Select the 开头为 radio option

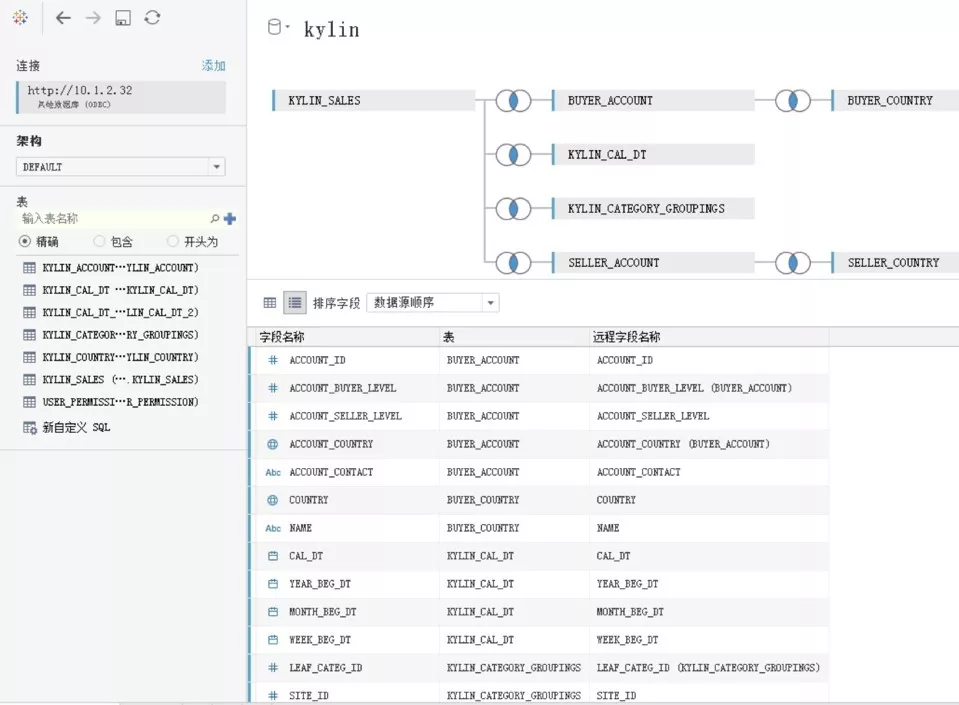pos(173,242)
